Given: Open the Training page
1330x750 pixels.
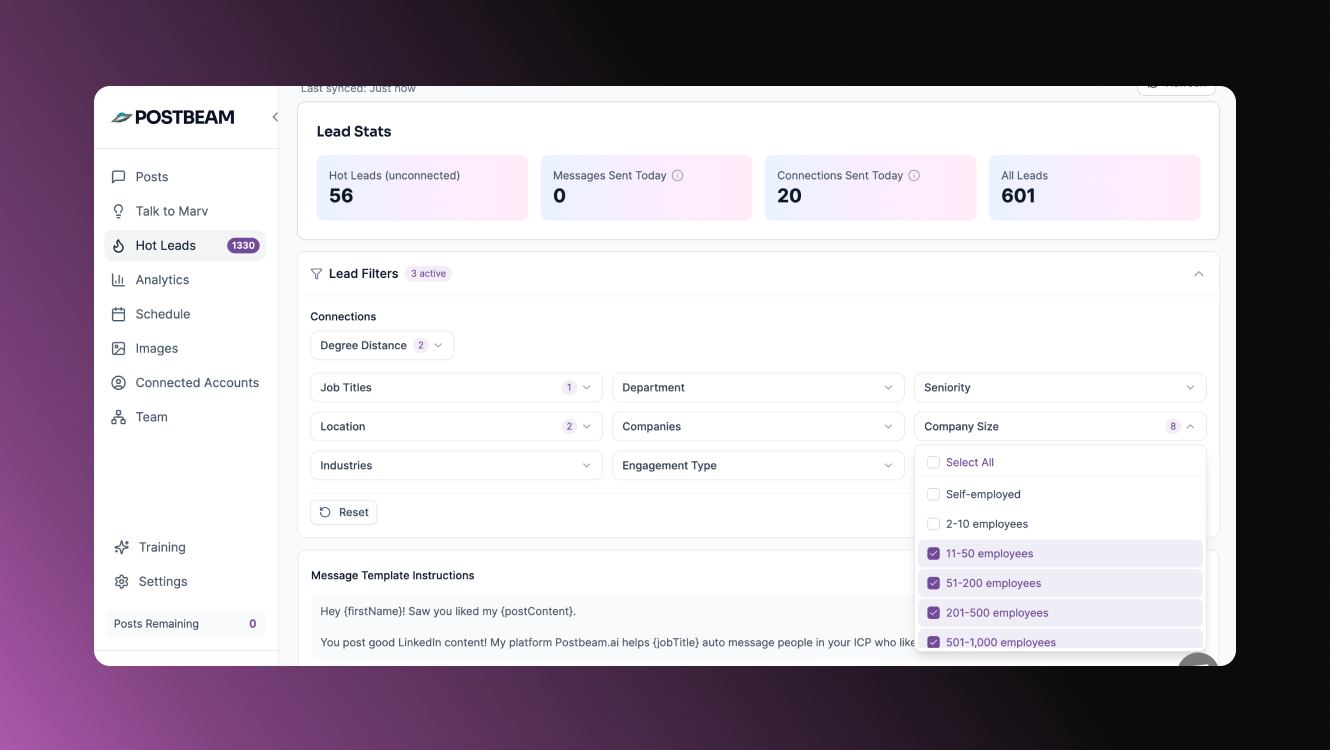Looking at the screenshot, I should [185, 547].
